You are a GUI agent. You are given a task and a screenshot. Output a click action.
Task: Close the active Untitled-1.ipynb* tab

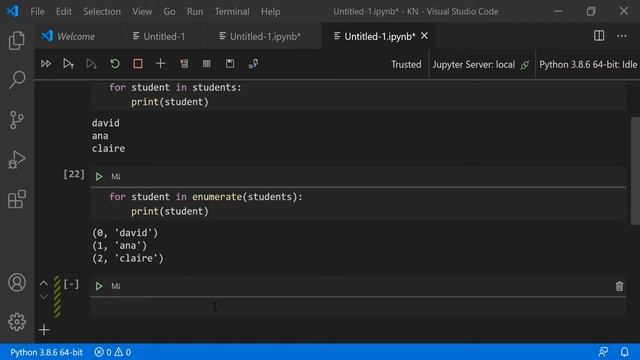(x=424, y=36)
